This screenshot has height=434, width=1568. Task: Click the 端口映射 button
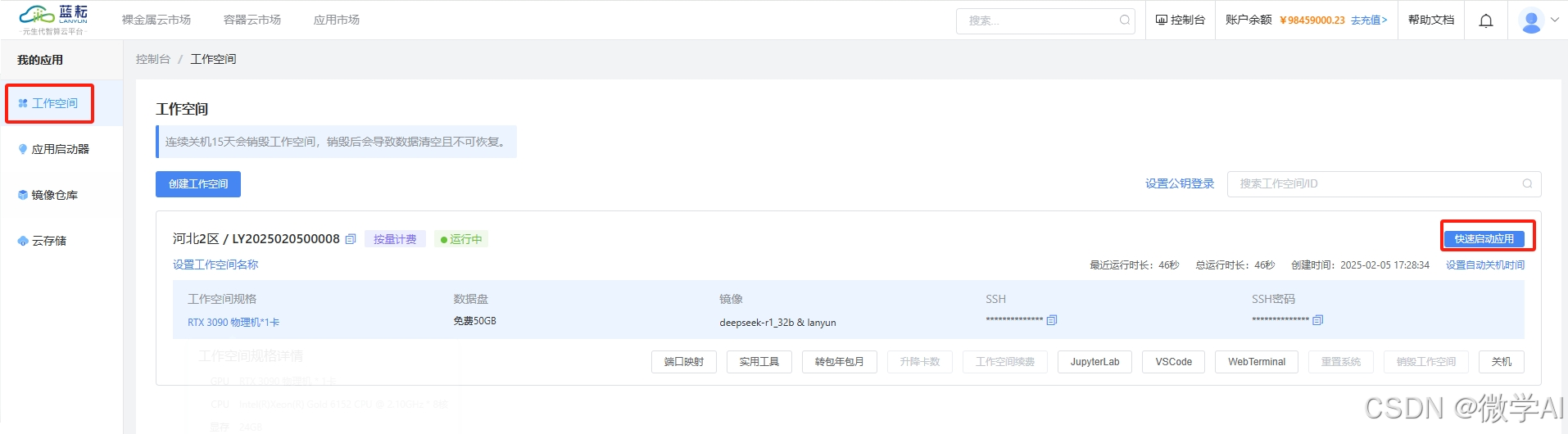pyautogui.click(x=684, y=362)
